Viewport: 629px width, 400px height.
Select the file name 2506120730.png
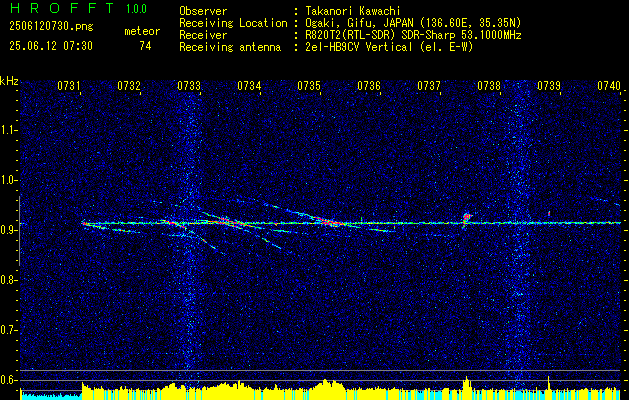point(51,27)
